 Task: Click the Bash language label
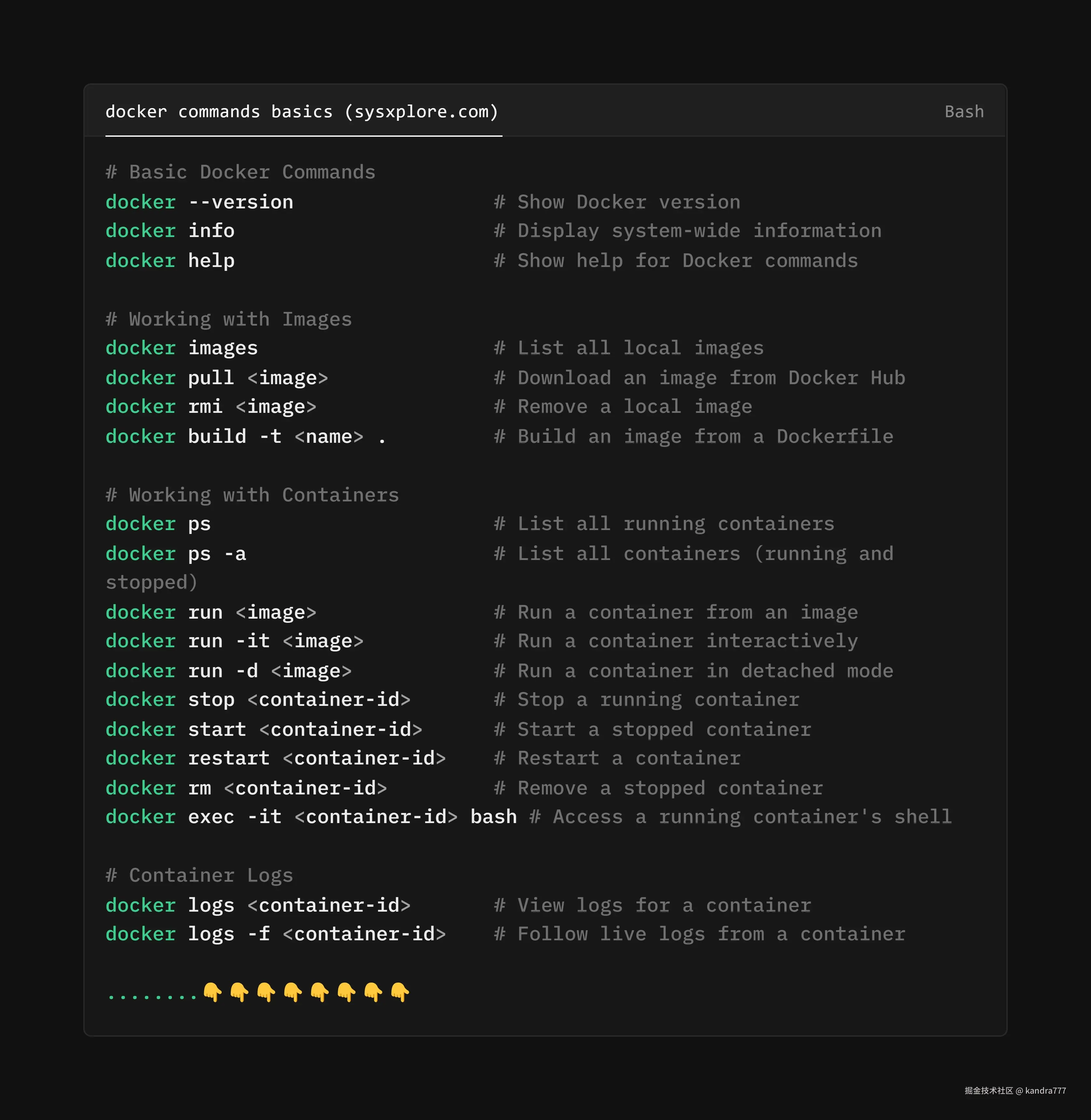964,112
